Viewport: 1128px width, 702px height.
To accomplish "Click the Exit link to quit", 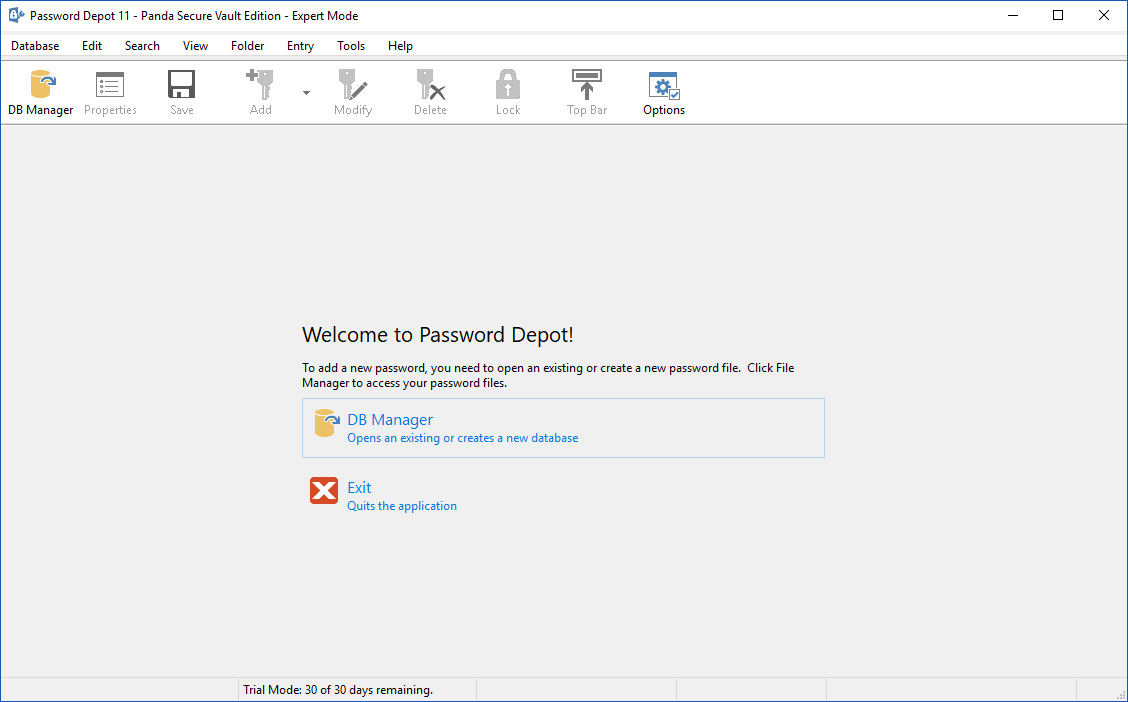I will pyautogui.click(x=359, y=488).
